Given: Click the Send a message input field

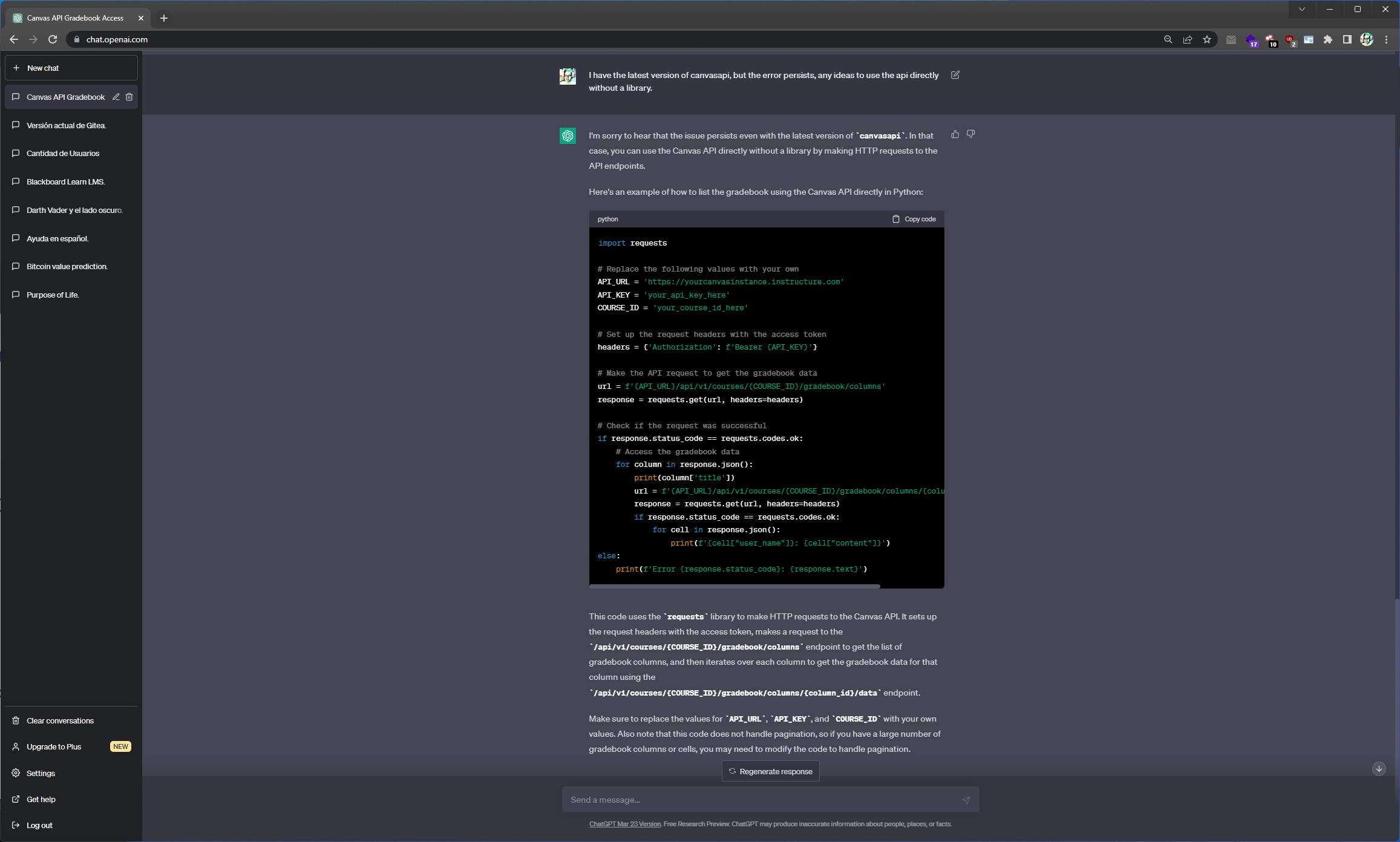Looking at the screenshot, I should pos(762,800).
